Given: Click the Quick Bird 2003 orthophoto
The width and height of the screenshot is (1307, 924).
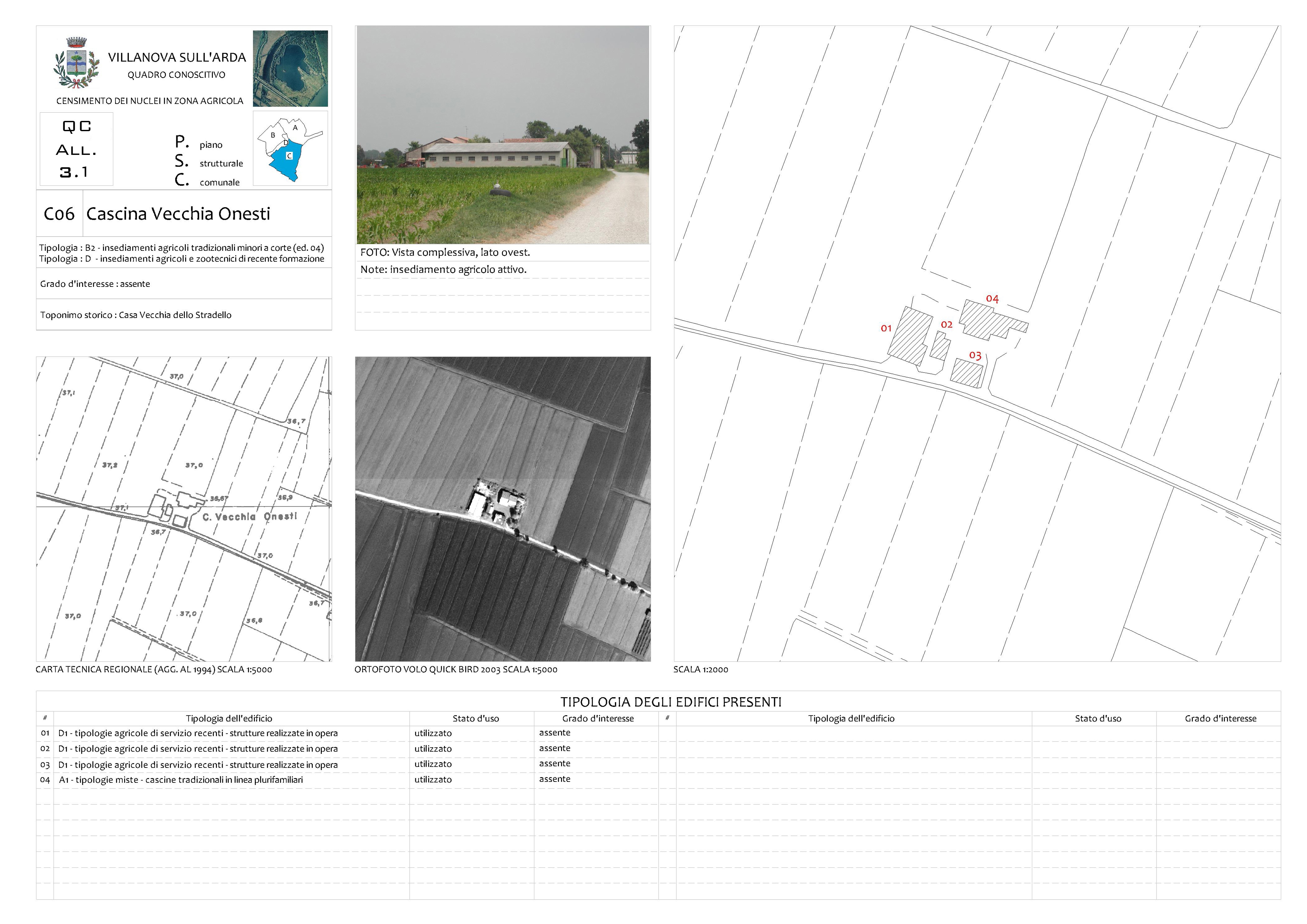Looking at the screenshot, I should point(503,509).
